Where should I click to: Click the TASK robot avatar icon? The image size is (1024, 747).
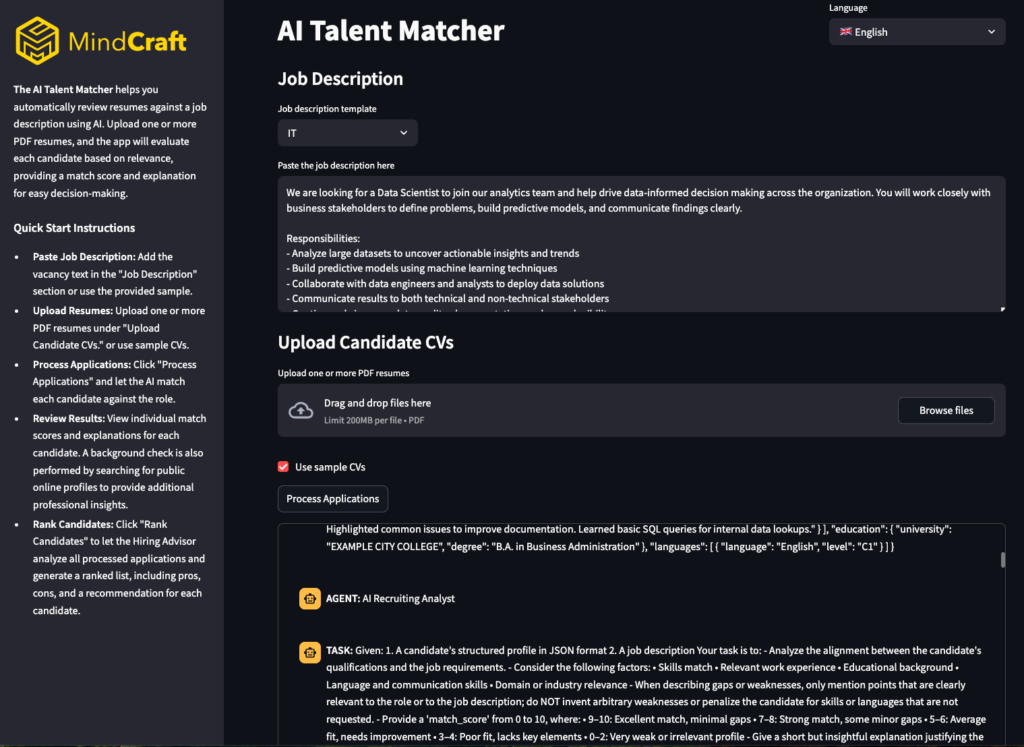pos(309,651)
